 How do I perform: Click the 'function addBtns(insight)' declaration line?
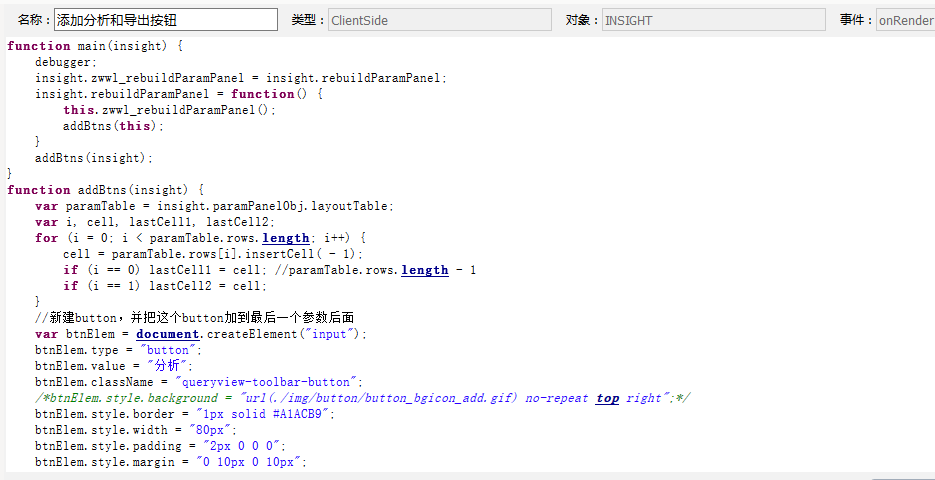106,190
